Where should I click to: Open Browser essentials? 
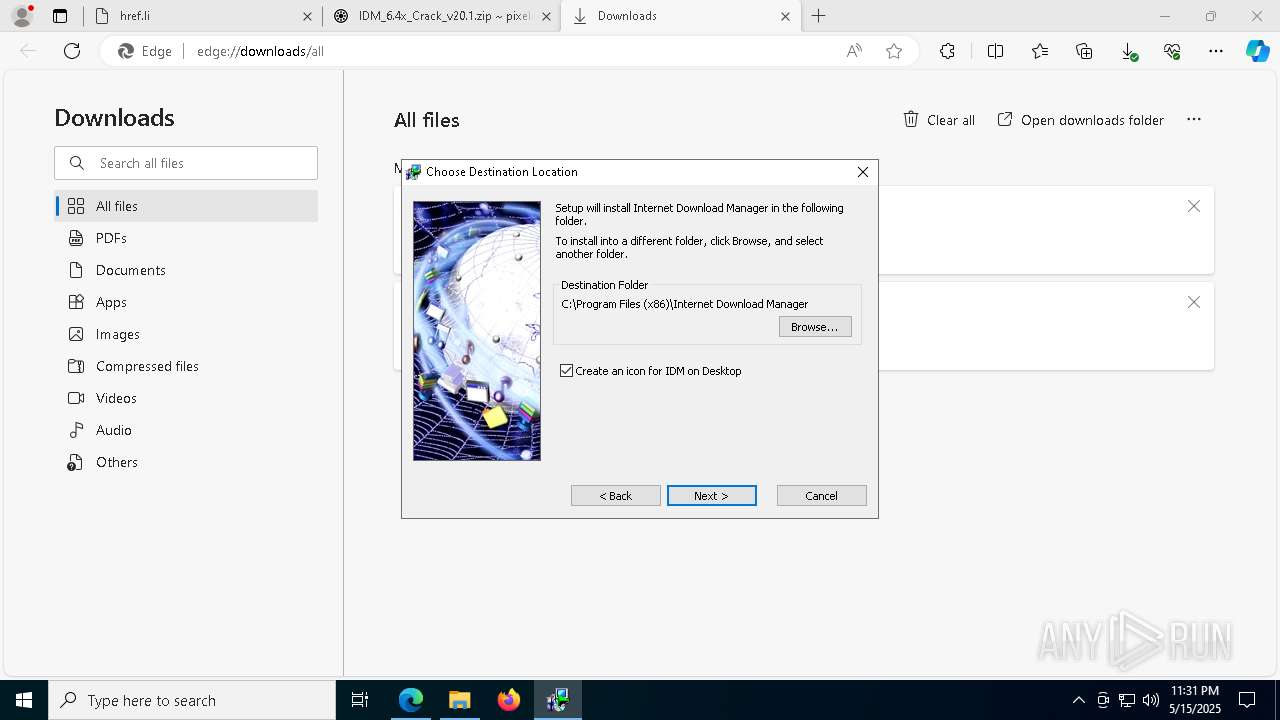(1172, 51)
